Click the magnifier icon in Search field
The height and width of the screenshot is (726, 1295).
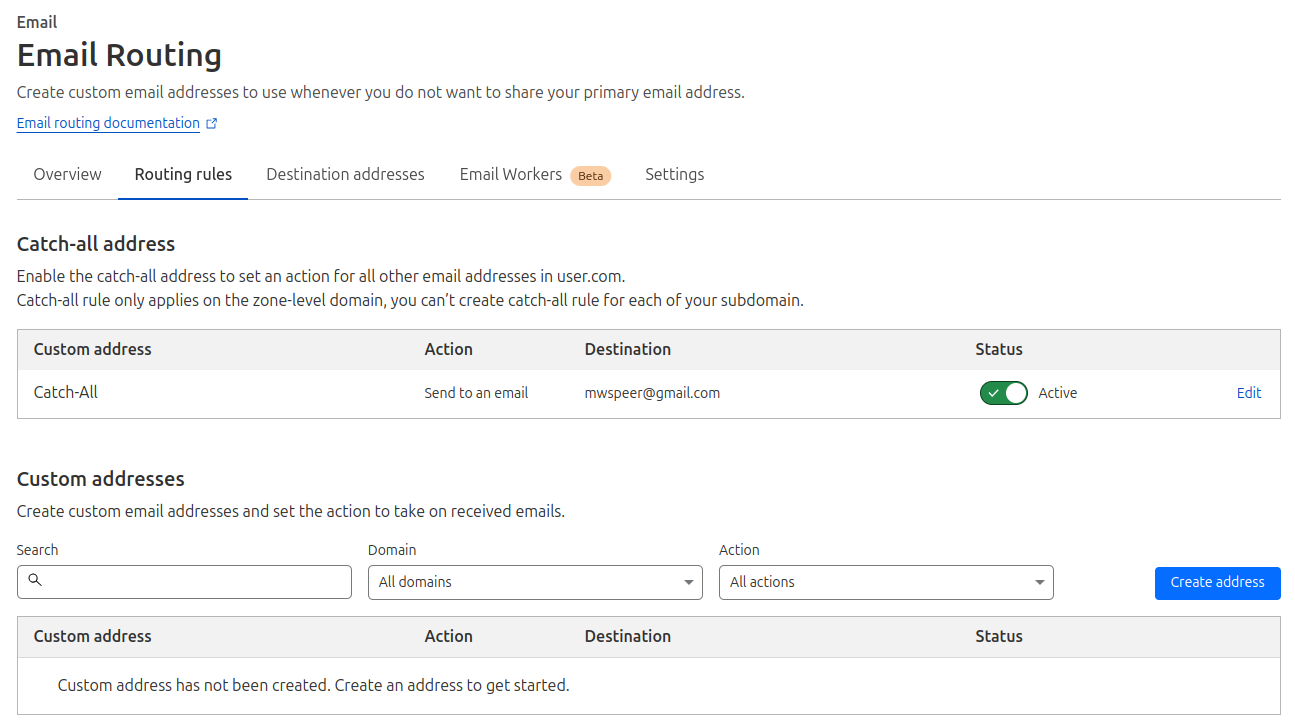coord(35,580)
